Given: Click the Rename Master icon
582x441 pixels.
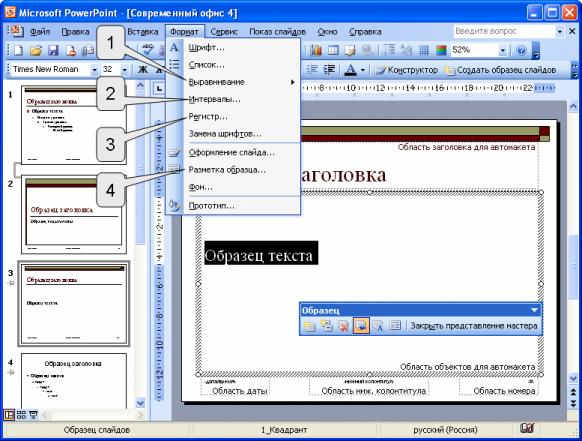Looking at the screenshot, I should click(378, 326).
